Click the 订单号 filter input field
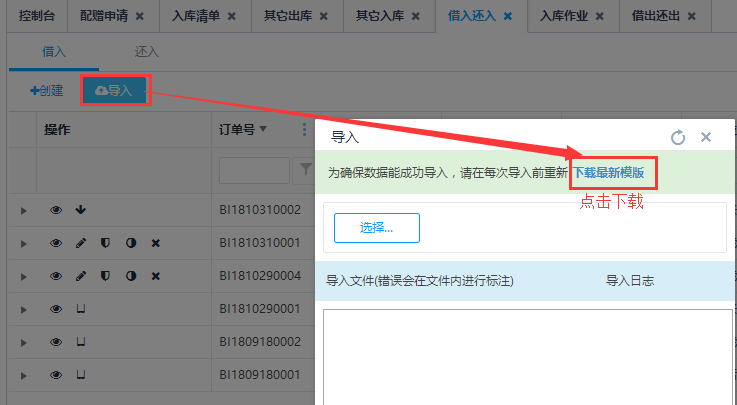This screenshot has height=405, width=737. coord(253,171)
